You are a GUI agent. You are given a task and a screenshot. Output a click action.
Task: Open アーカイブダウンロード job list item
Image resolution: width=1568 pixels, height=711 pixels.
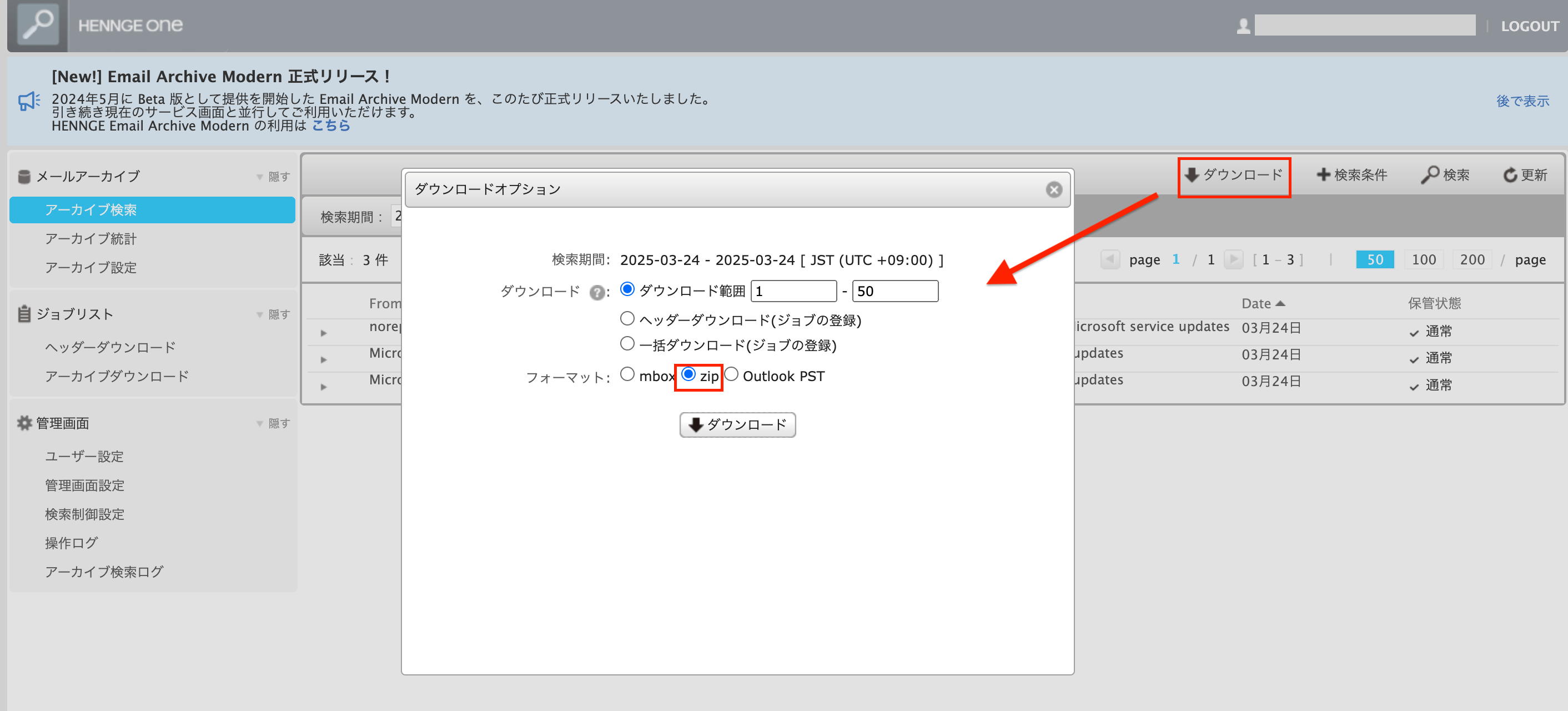[x=117, y=376]
